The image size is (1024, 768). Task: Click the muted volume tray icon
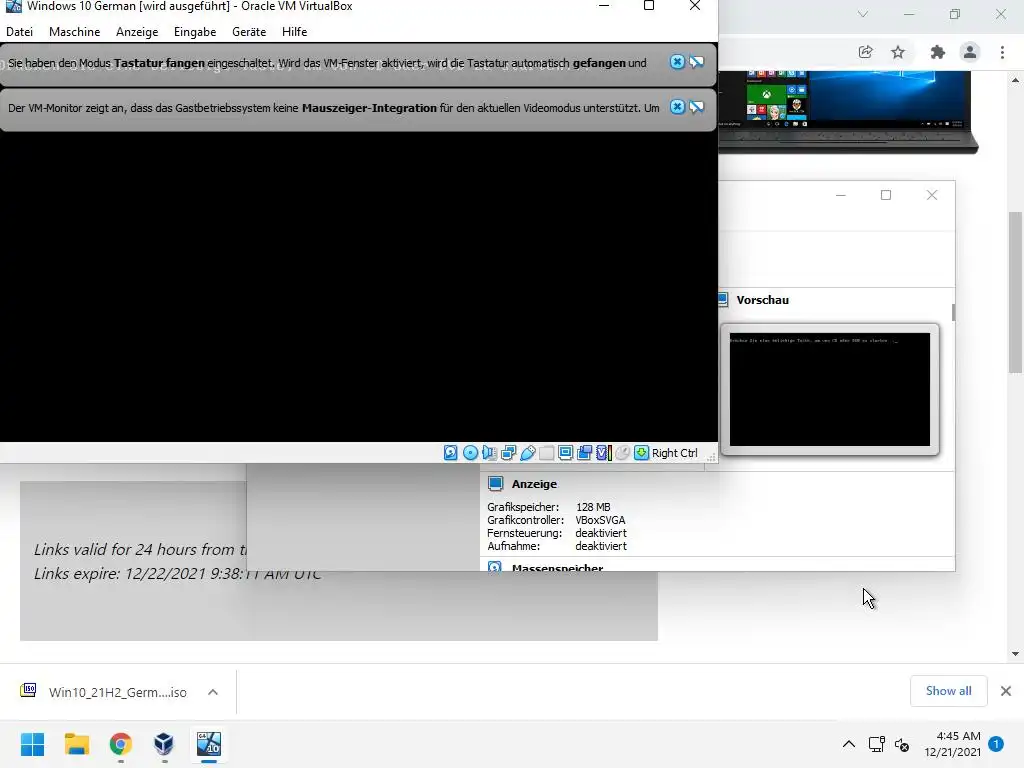point(902,744)
